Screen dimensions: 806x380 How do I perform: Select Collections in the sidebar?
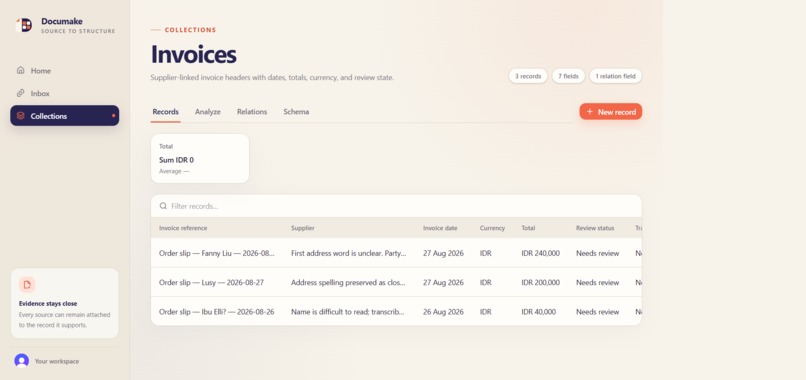tap(65, 116)
